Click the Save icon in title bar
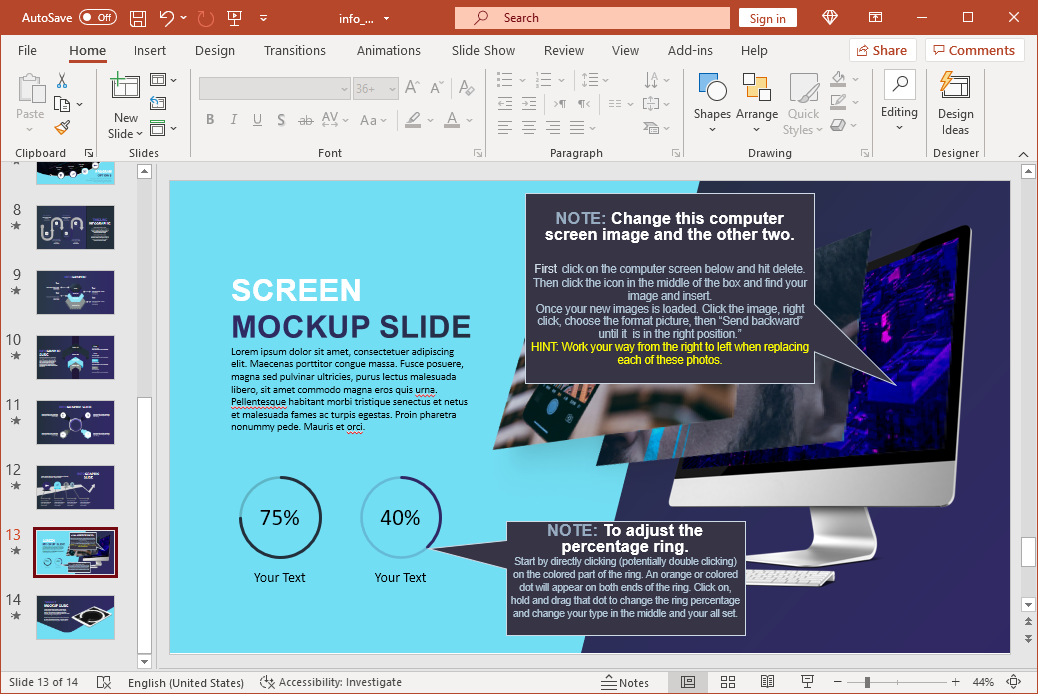Image resolution: width=1038 pixels, height=694 pixels. [x=138, y=18]
